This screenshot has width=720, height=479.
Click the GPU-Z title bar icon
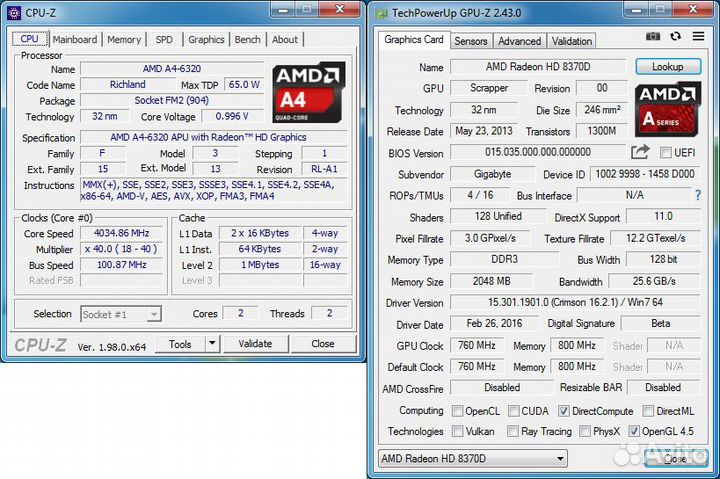(x=381, y=13)
